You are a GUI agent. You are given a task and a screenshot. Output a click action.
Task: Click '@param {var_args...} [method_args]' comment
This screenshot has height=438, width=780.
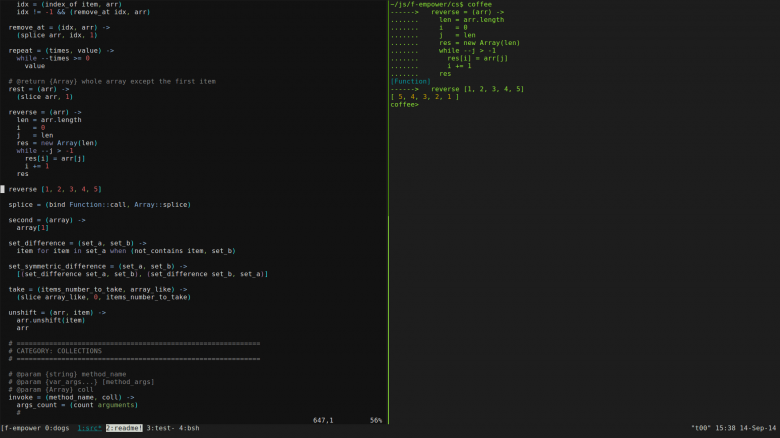coord(82,382)
